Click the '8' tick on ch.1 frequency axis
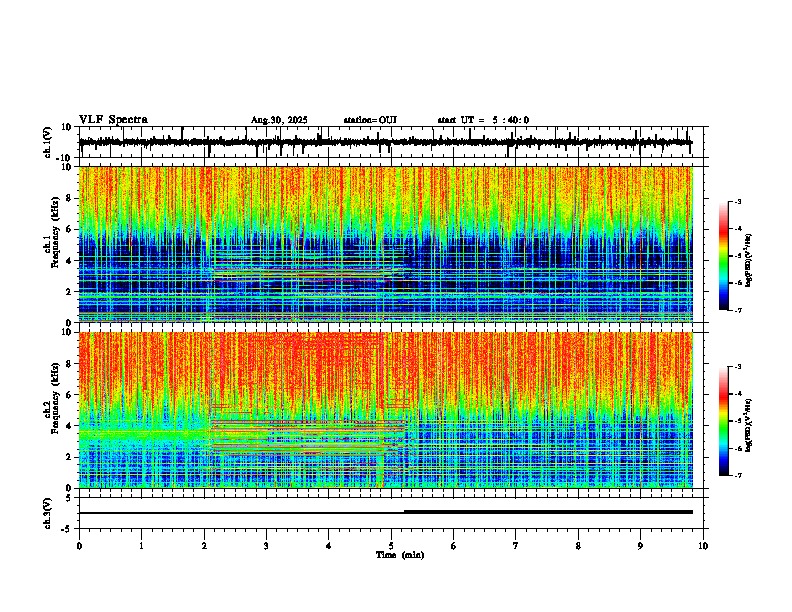The height and width of the screenshot is (612, 792). 70,198
